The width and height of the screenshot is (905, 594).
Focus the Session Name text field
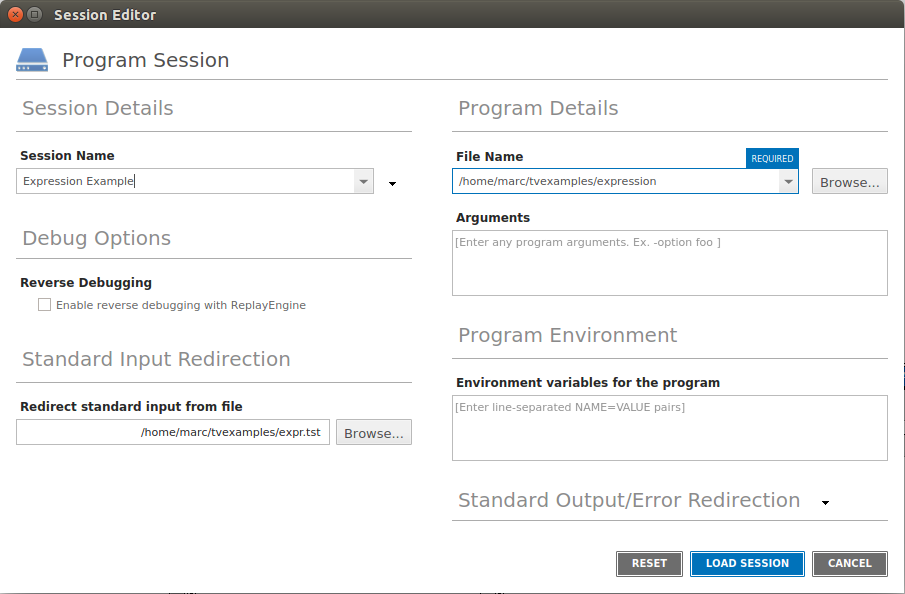pos(185,181)
